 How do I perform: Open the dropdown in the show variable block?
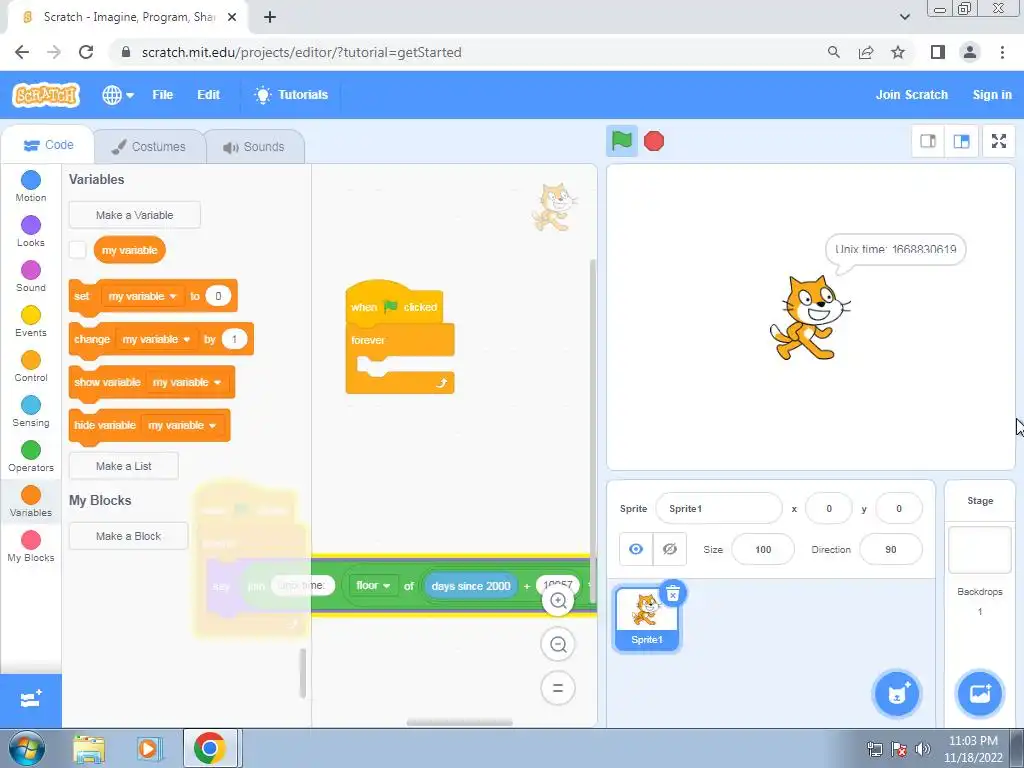point(187,382)
